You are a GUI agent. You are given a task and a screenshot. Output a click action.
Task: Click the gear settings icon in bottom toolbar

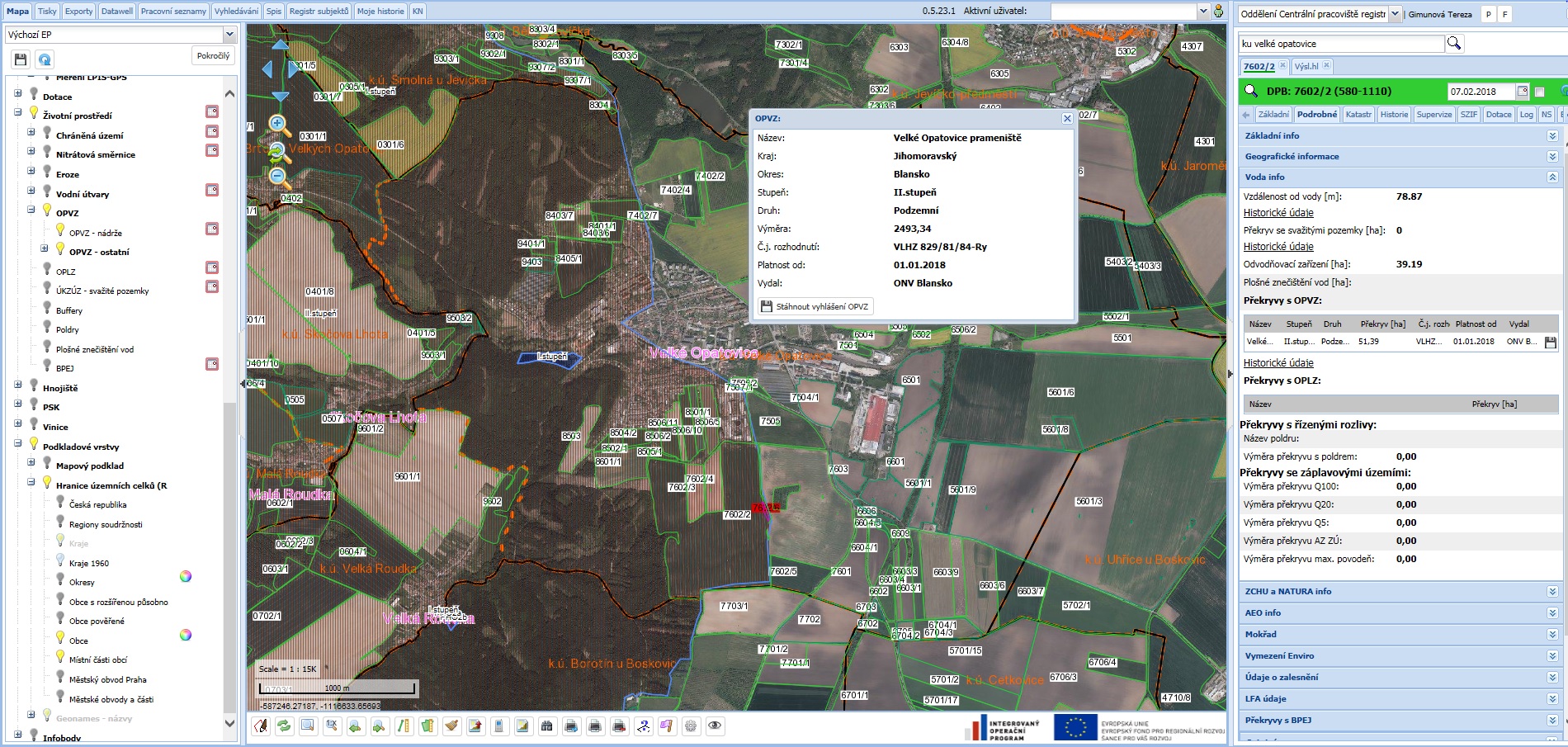[x=691, y=726]
